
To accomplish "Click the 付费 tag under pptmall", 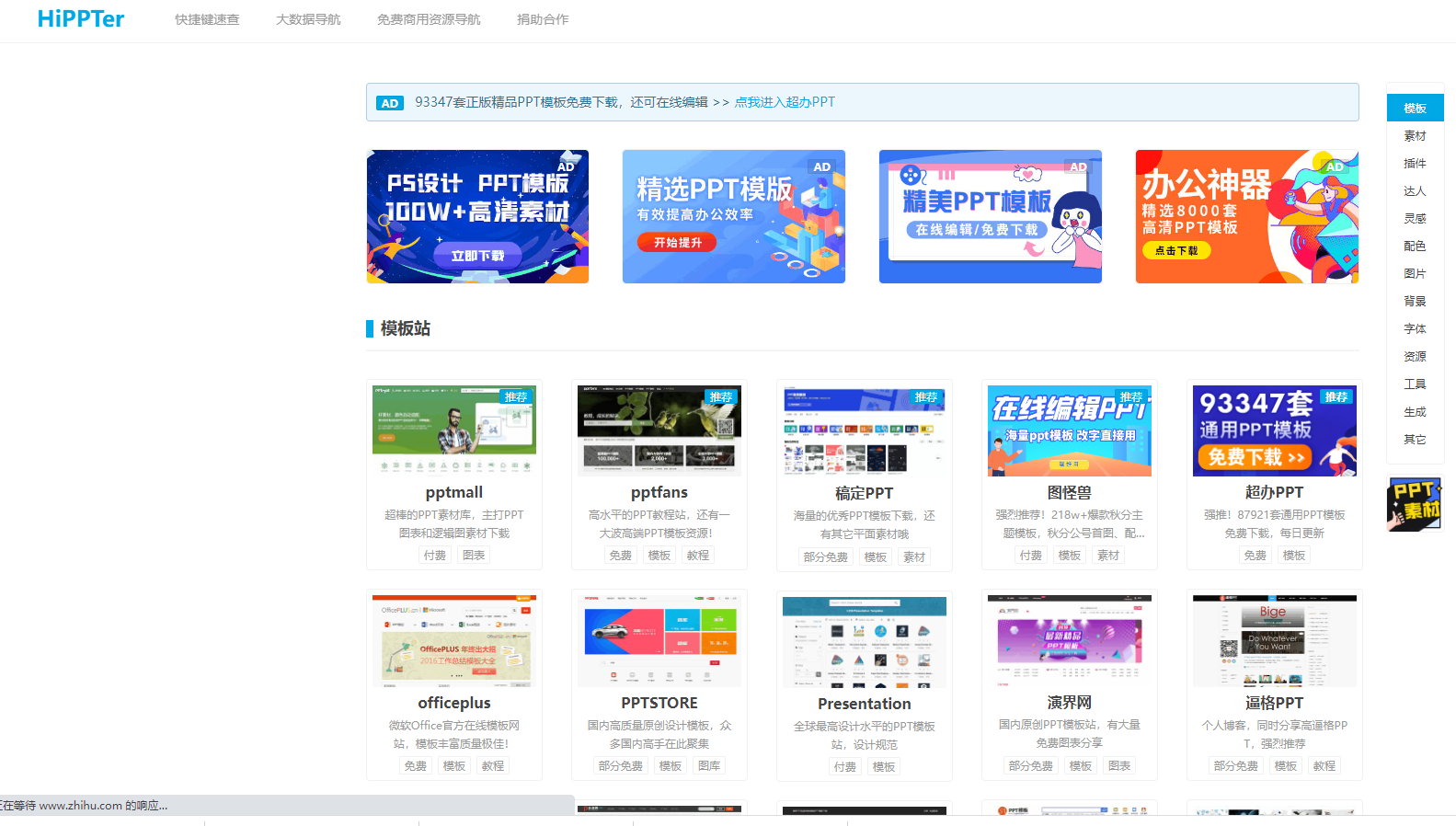I will pyautogui.click(x=435, y=556).
